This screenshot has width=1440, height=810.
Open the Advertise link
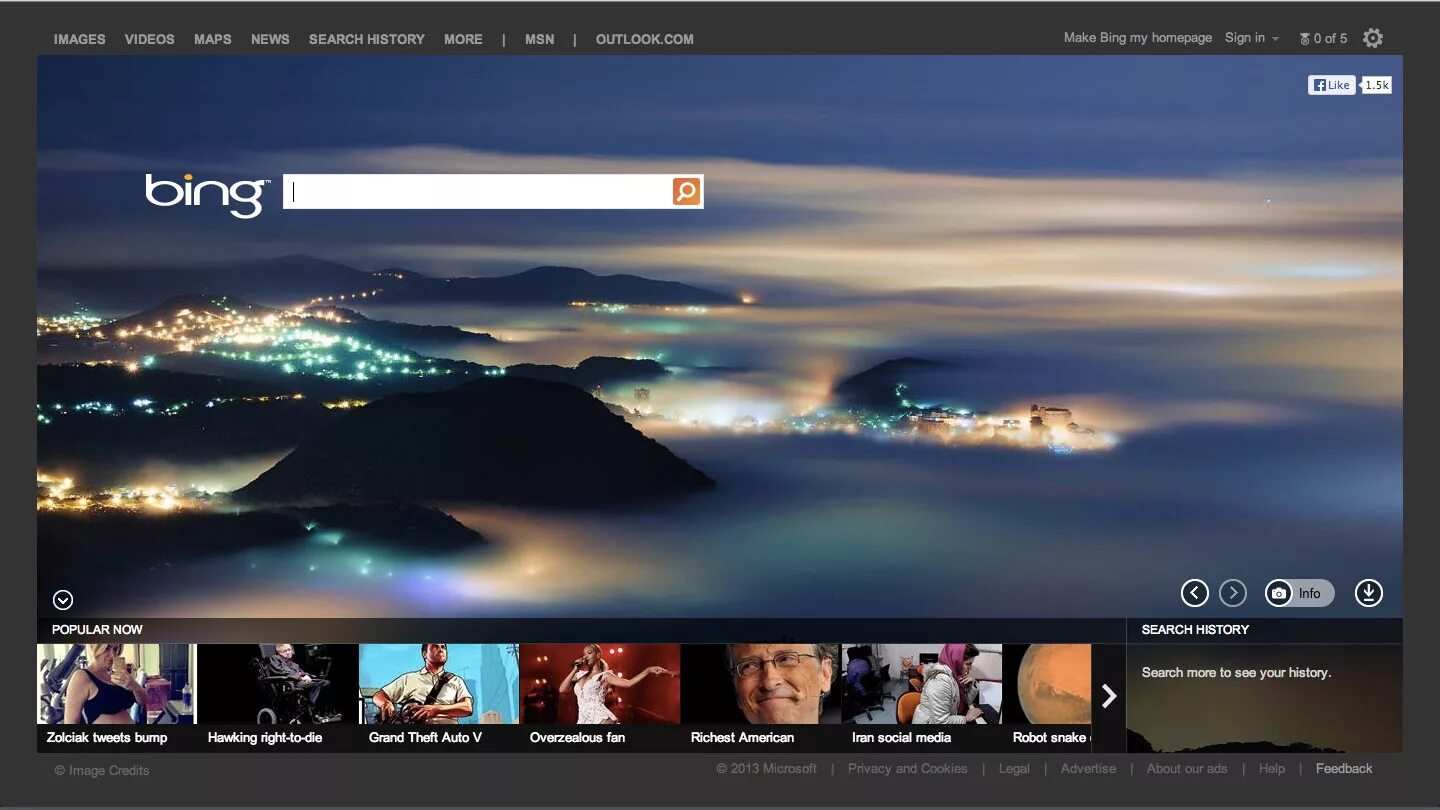point(1088,769)
